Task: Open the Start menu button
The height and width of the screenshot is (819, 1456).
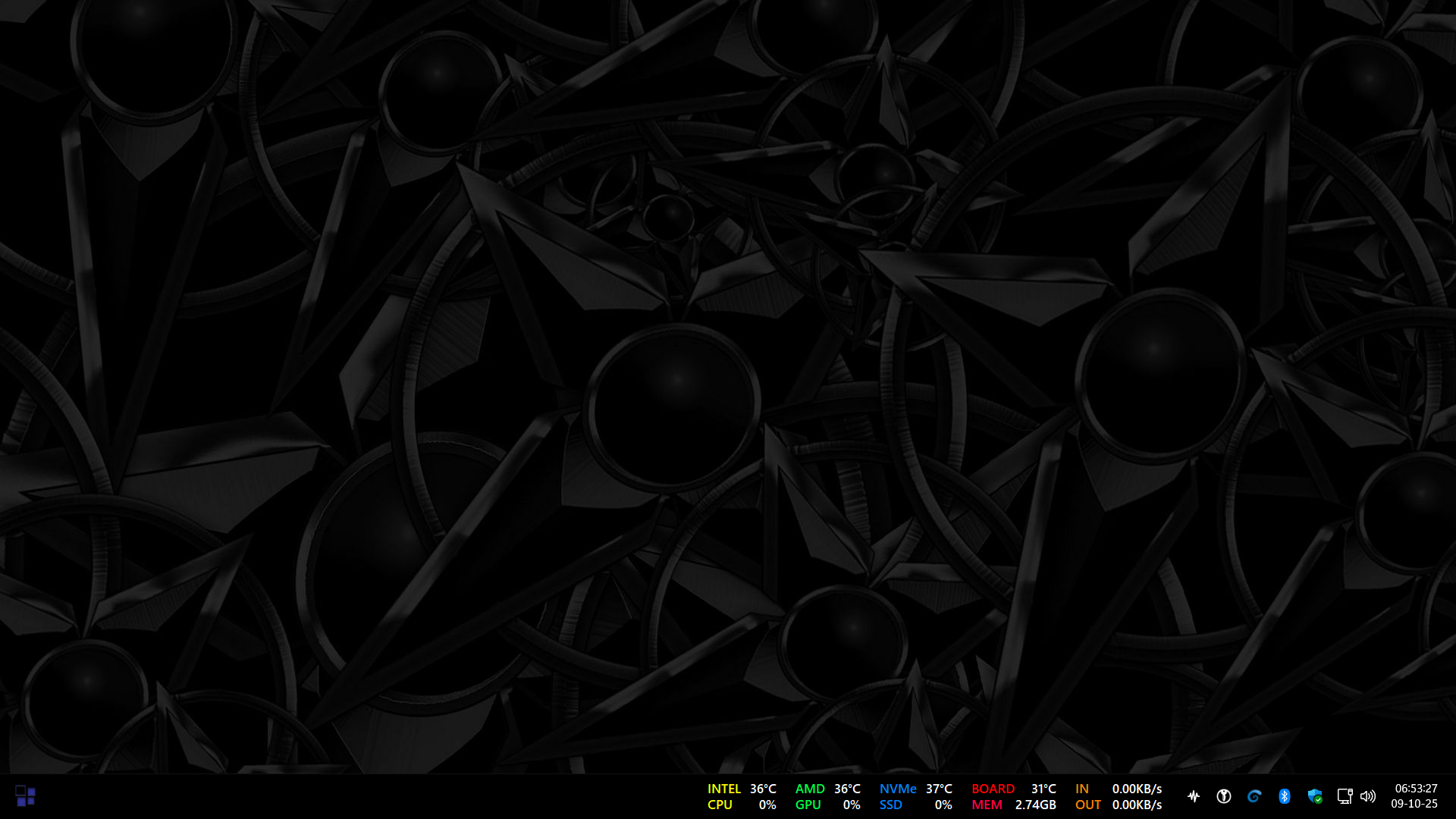Action: [25, 795]
